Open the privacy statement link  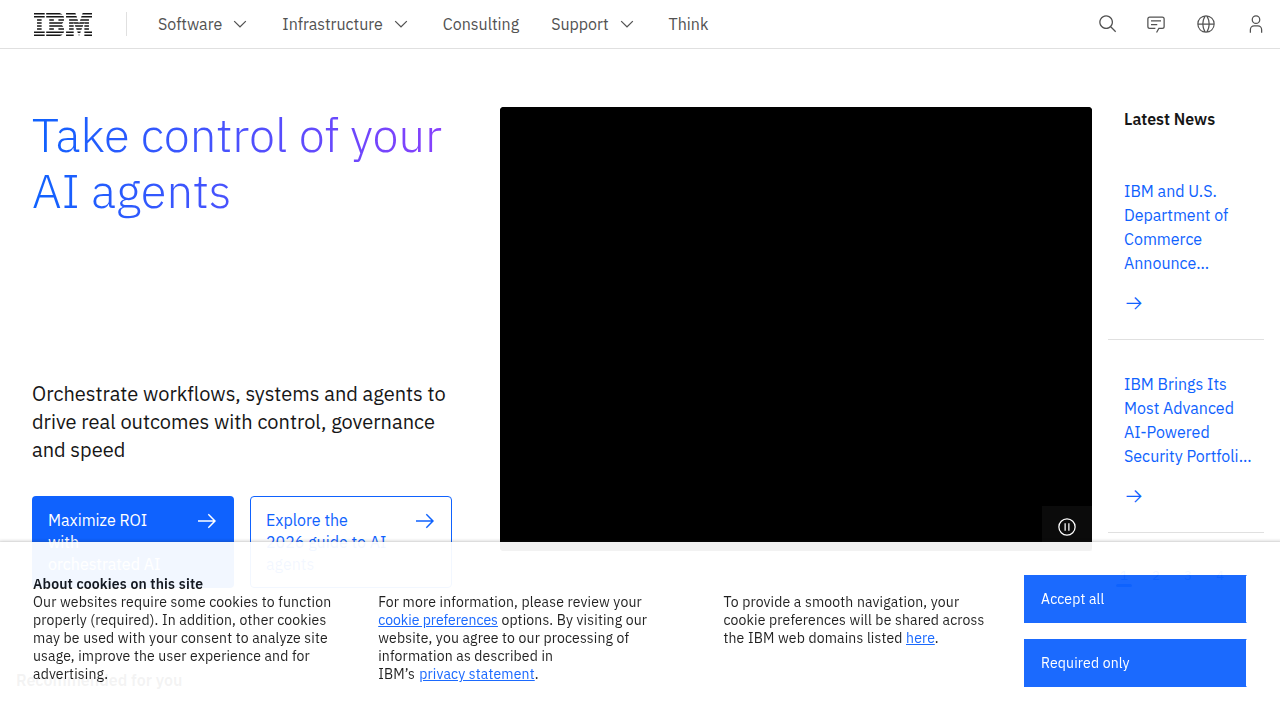(x=477, y=674)
